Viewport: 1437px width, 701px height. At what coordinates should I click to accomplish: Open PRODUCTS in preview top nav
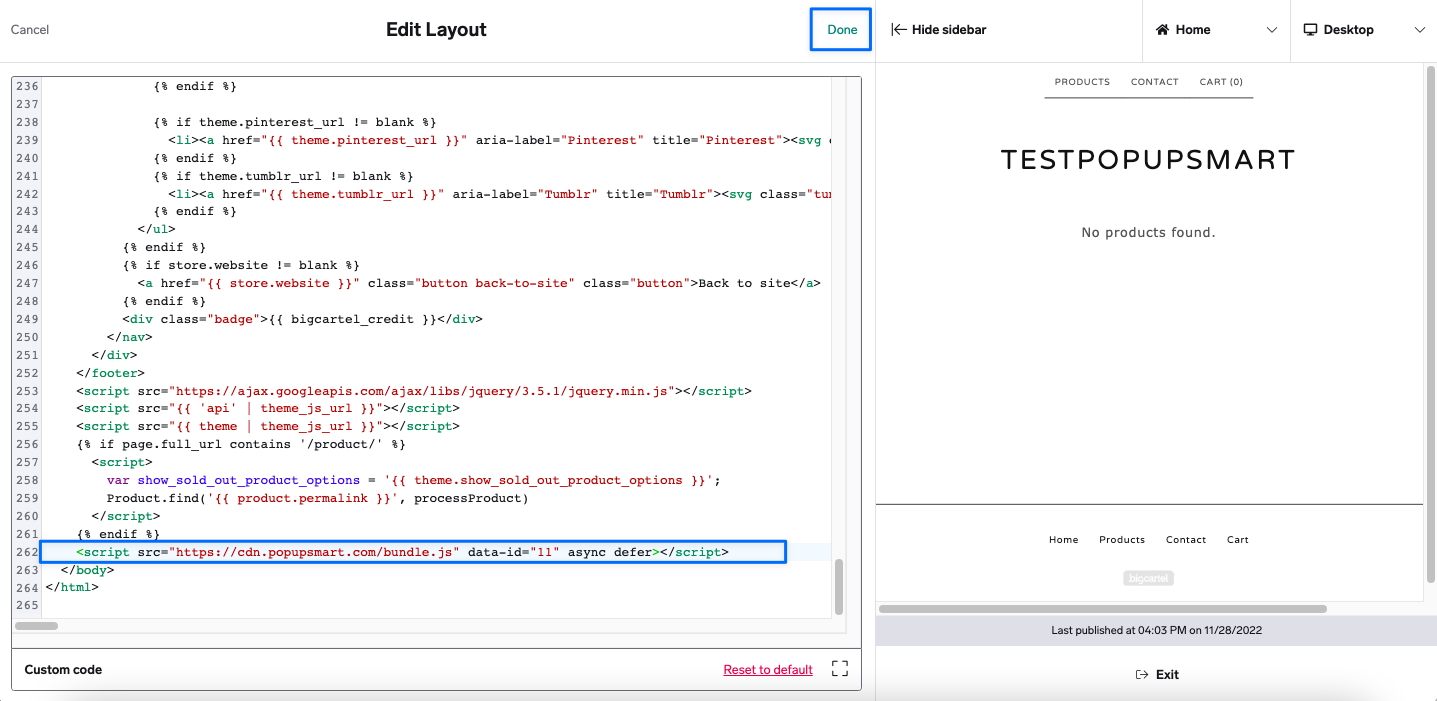coord(1082,82)
